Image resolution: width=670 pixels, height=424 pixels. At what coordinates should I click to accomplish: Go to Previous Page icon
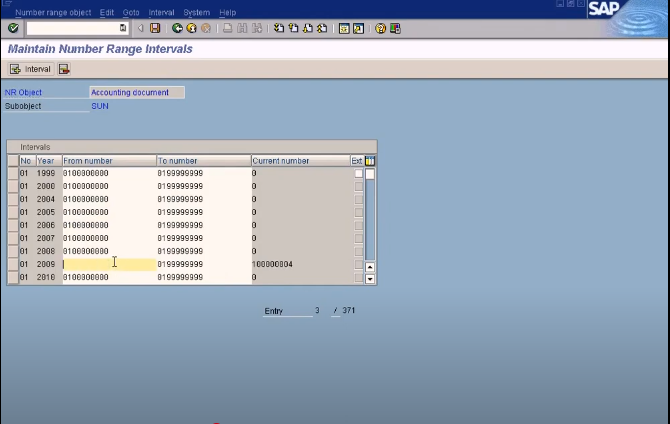coord(293,28)
